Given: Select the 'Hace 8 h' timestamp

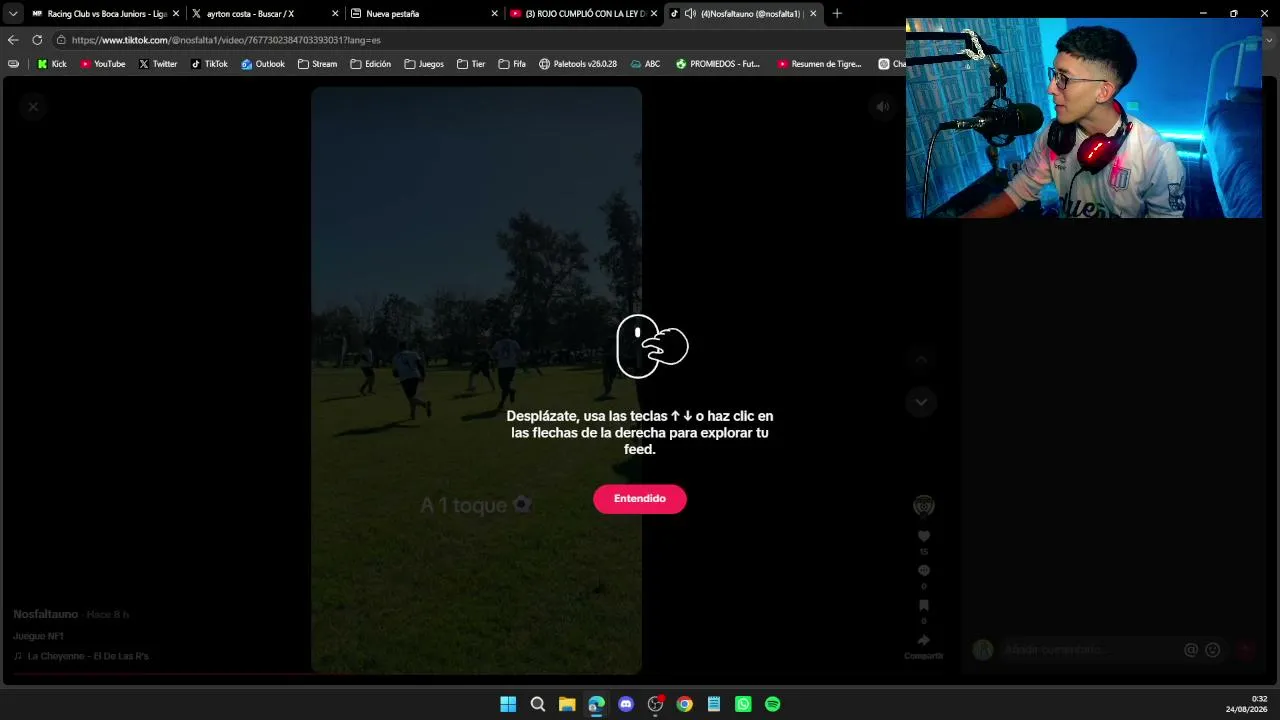Looking at the screenshot, I should 108,614.
